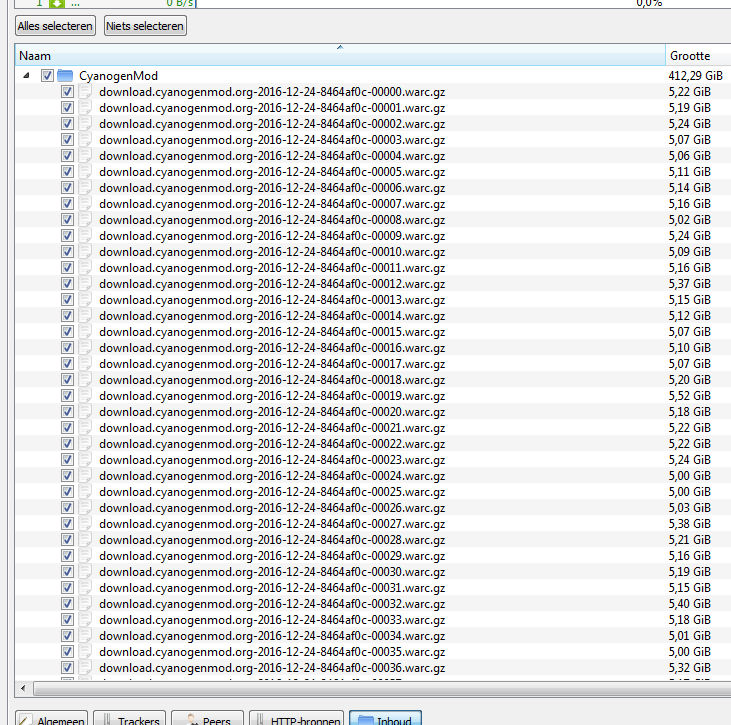Screen dimensions: 731x725
Task: Open the Algemeen tab
Action: click(51, 718)
